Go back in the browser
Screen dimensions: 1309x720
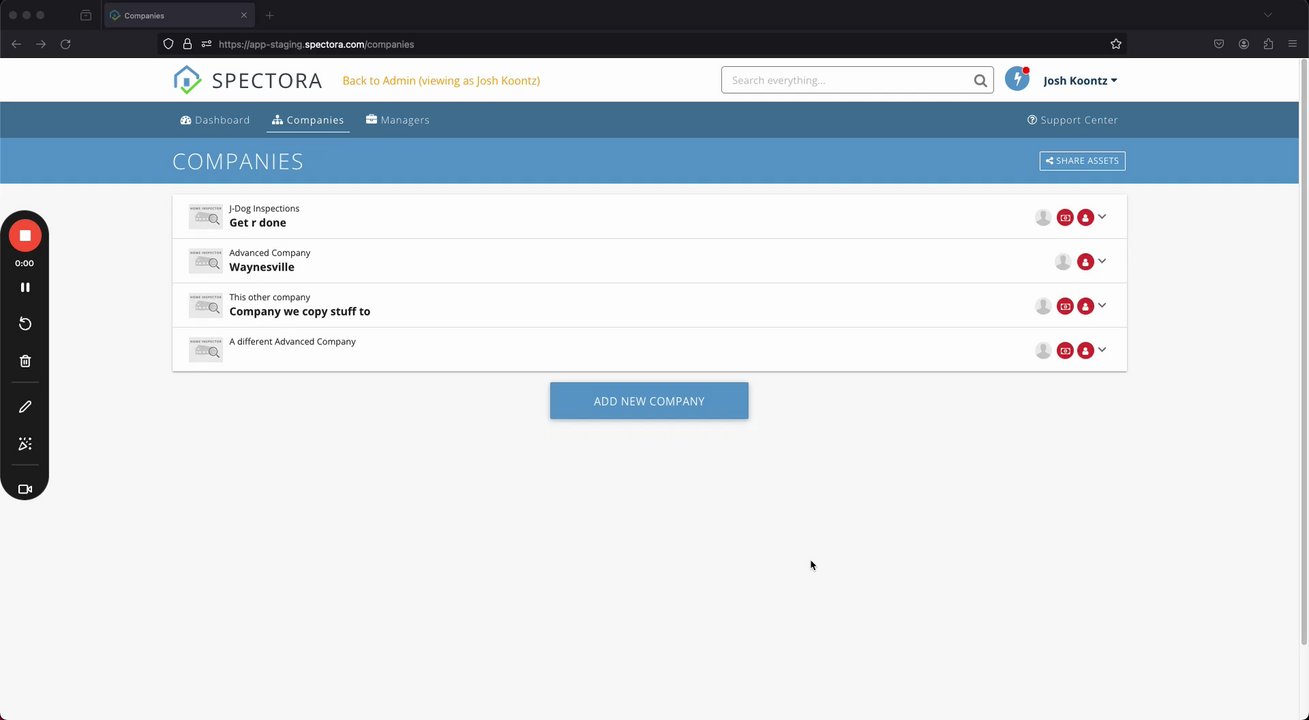pyautogui.click(x=16, y=44)
